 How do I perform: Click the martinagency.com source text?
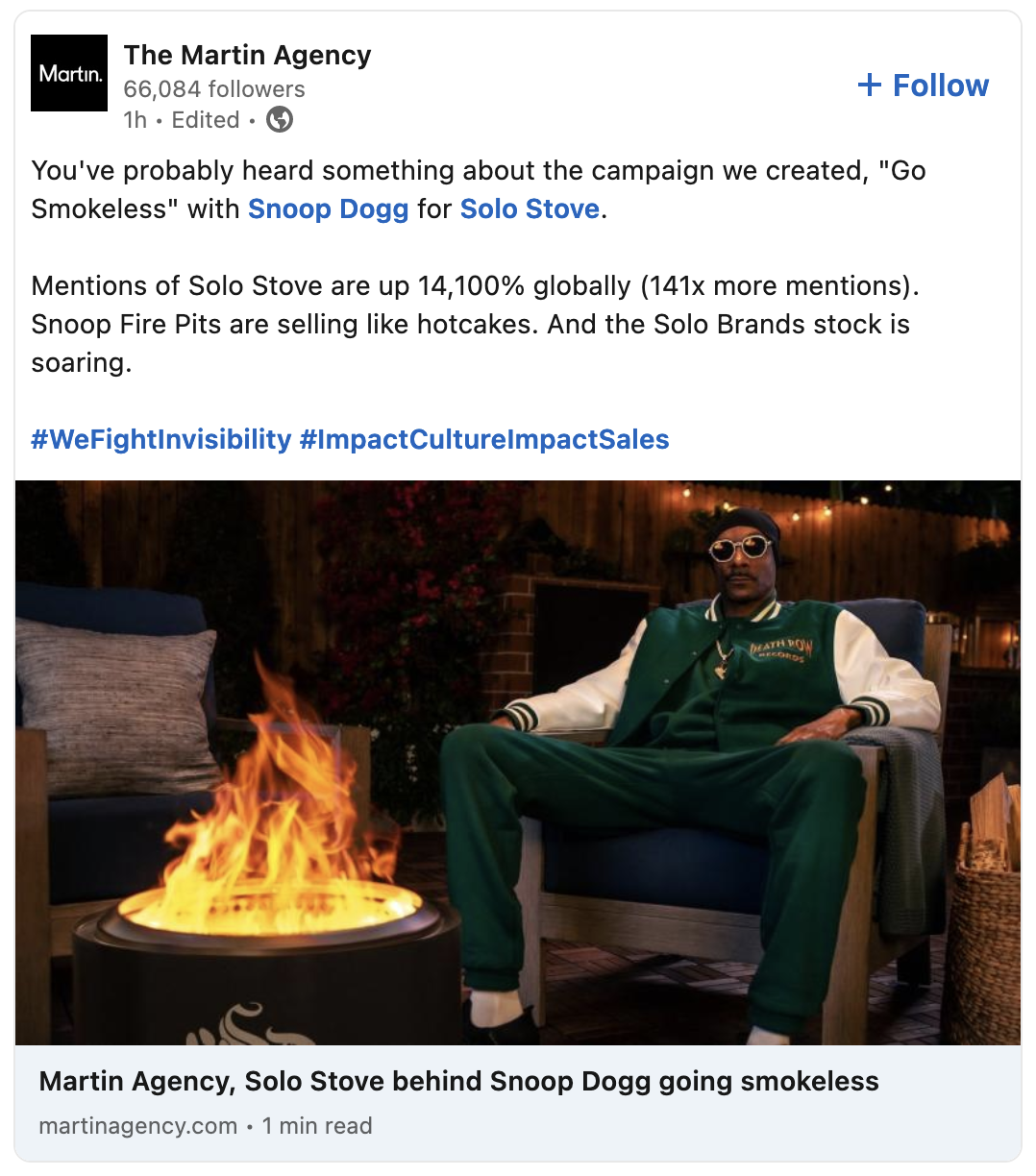pos(137,1126)
